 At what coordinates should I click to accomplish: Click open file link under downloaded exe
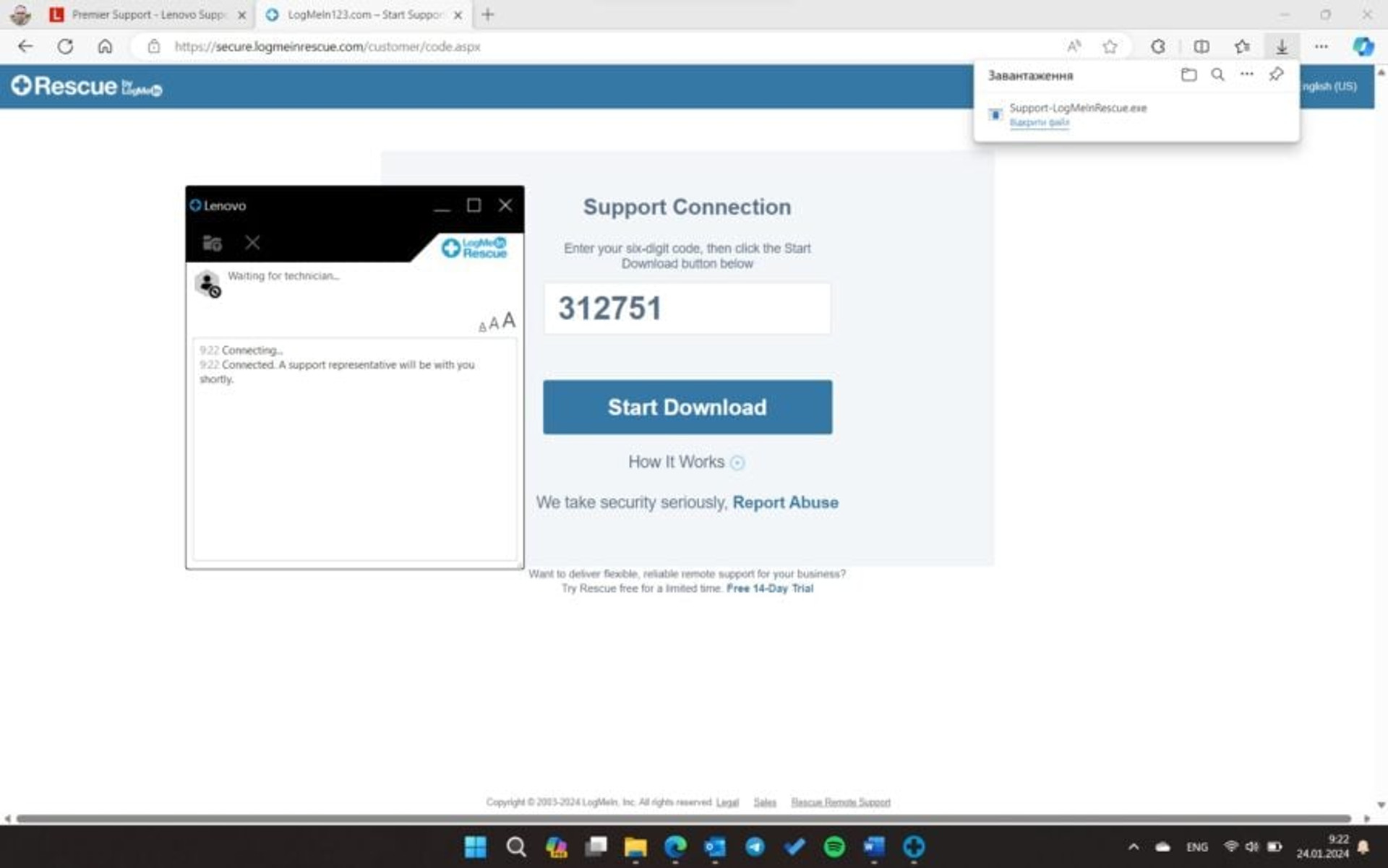1039,123
